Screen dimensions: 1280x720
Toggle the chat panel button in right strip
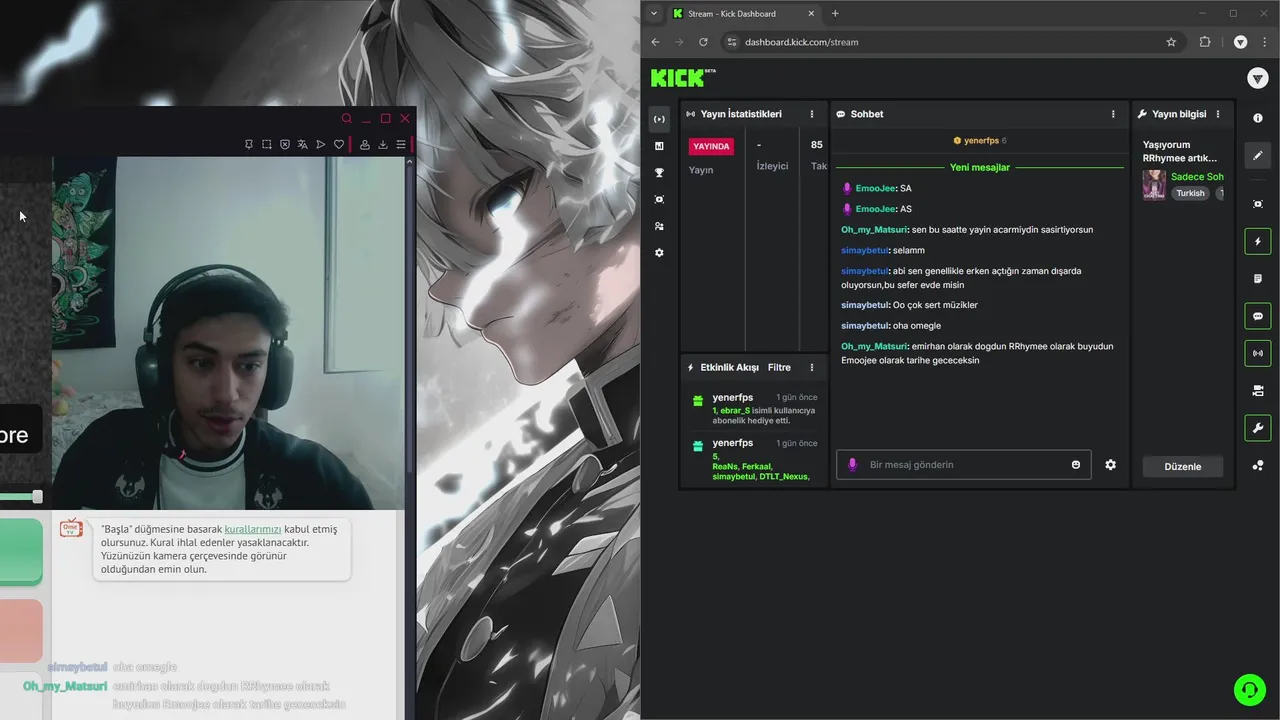point(1258,316)
